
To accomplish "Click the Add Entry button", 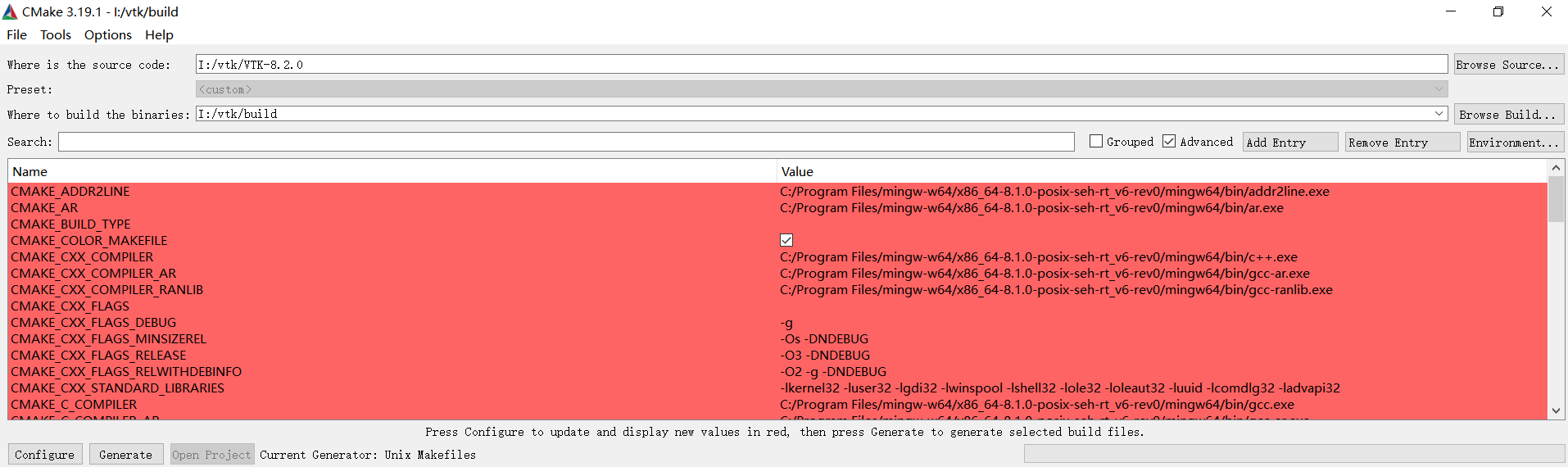I will (x=1290, y=142).
